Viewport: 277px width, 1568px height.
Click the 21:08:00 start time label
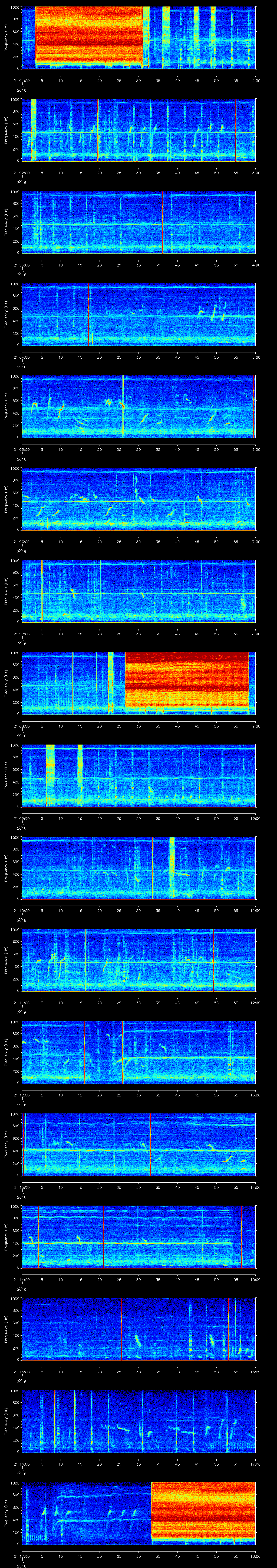click(21, 726)
